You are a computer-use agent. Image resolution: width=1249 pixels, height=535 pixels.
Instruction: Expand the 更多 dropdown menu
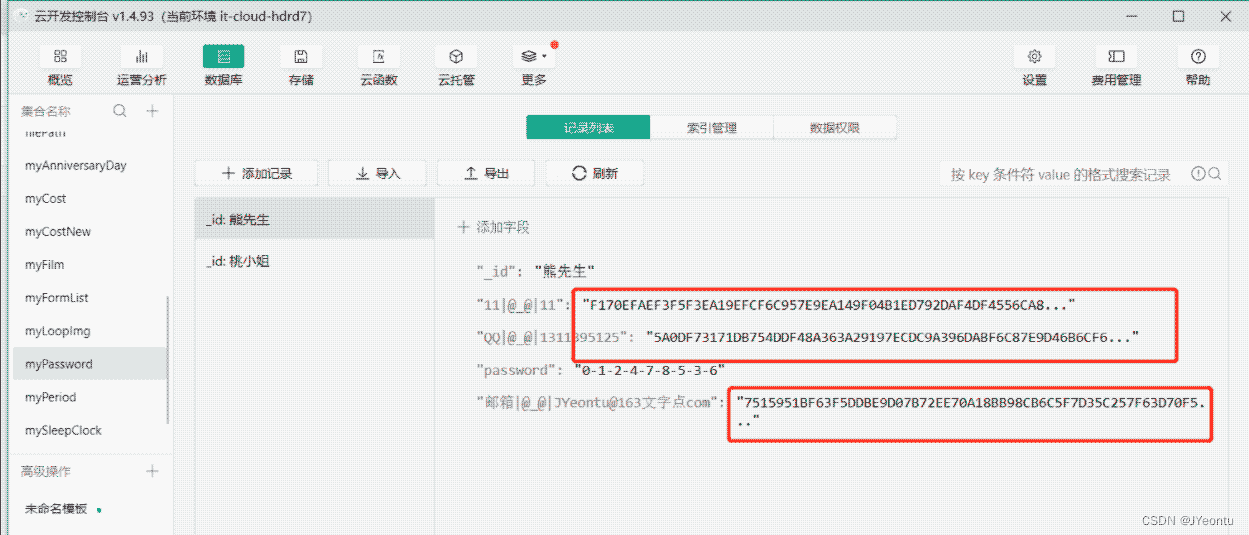tap(534, 58)
